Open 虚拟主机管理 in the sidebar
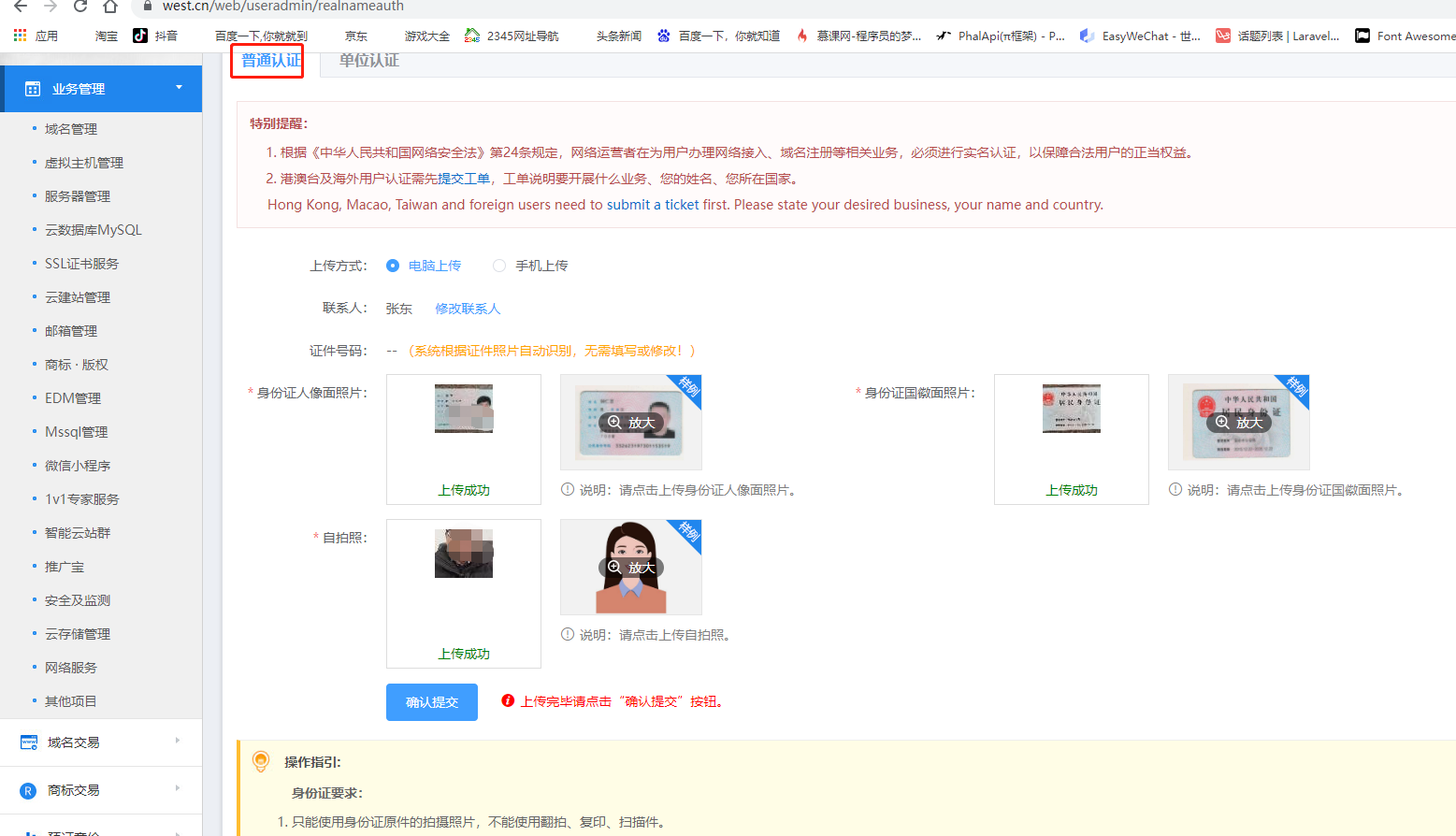This screenshot has width=1456, height=836. 84,163
